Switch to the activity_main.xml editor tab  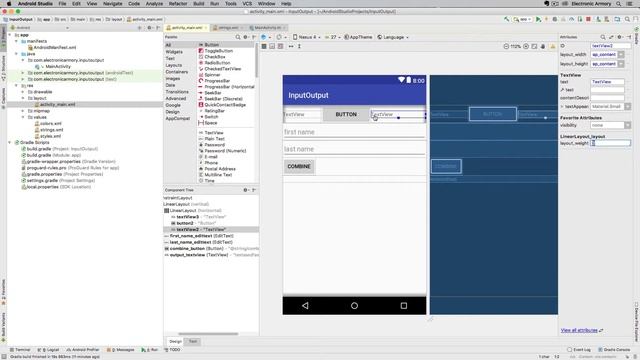tap(186, 28)
